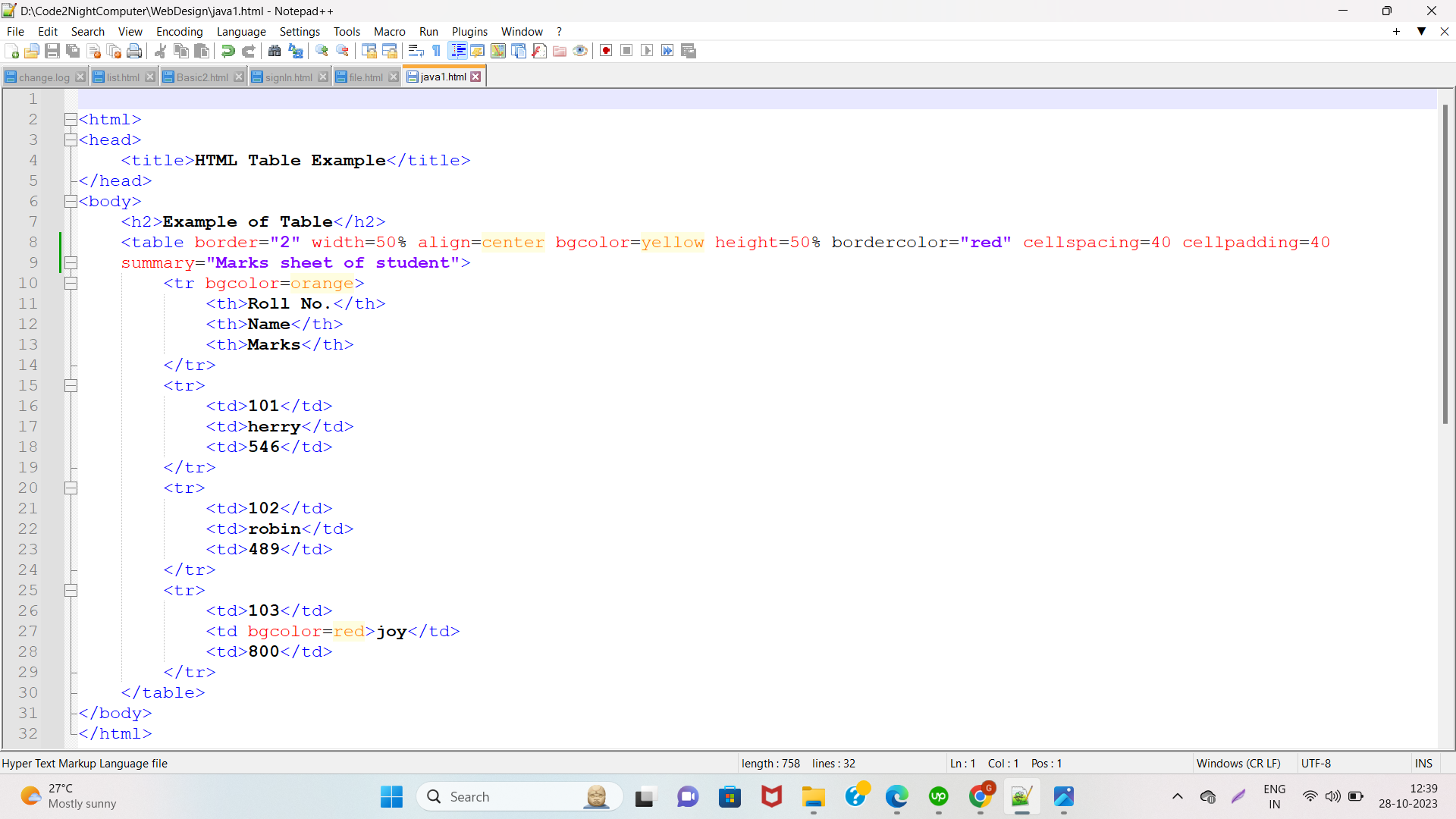Toggle Word wrap toolbar icon
The image size is (1456, 819).
pyautogui.click(x=416, y=51)
